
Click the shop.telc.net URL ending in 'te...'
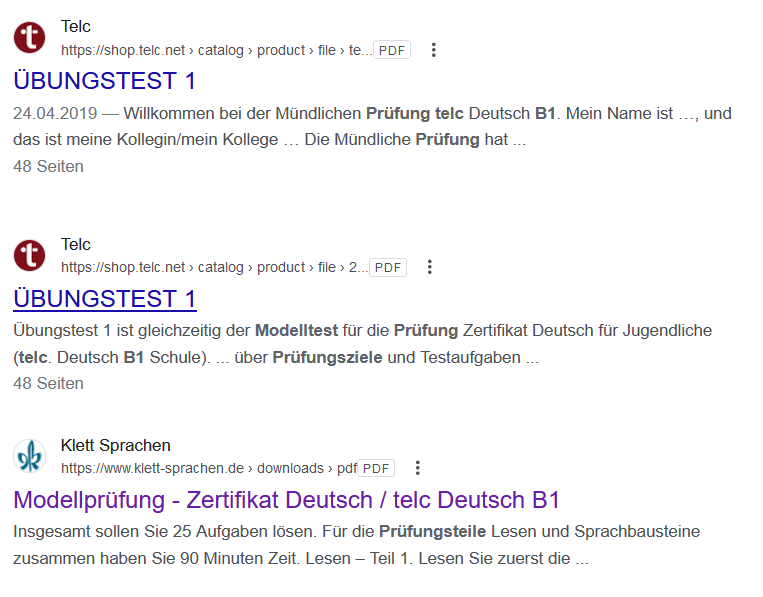pos(217,50)
